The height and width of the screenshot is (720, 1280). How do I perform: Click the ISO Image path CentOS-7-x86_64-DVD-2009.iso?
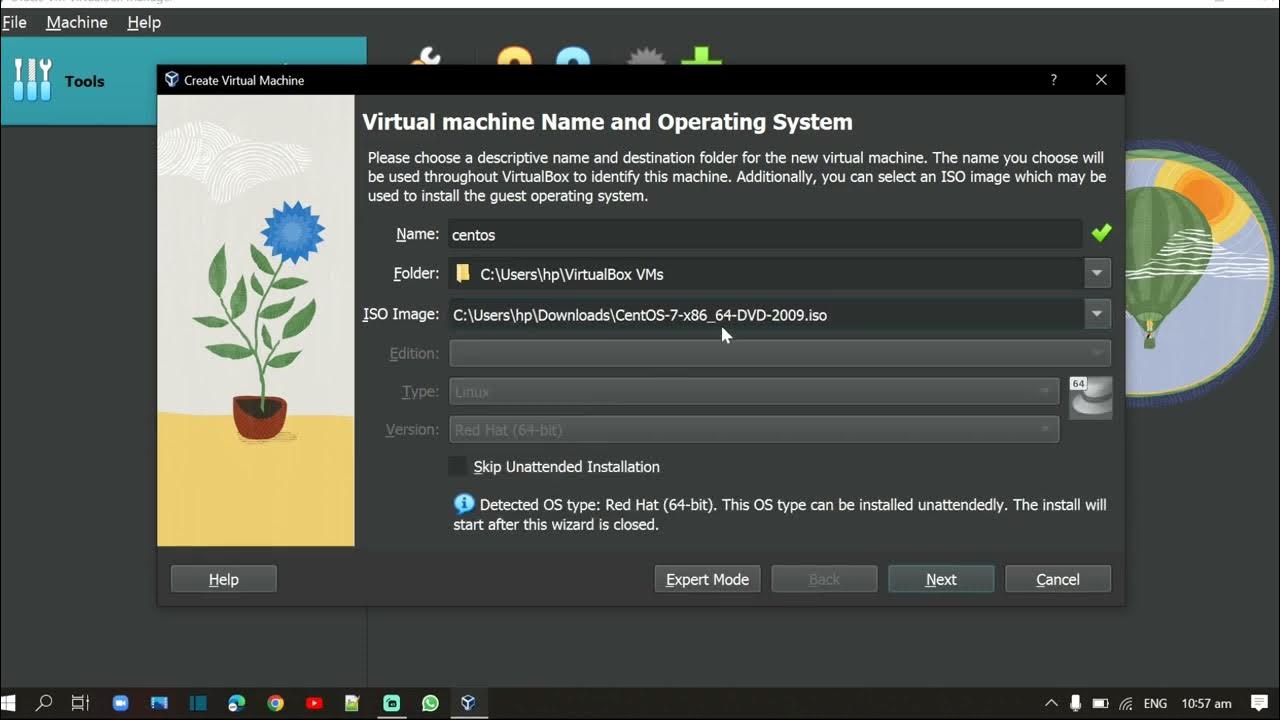tap(640, 315)
